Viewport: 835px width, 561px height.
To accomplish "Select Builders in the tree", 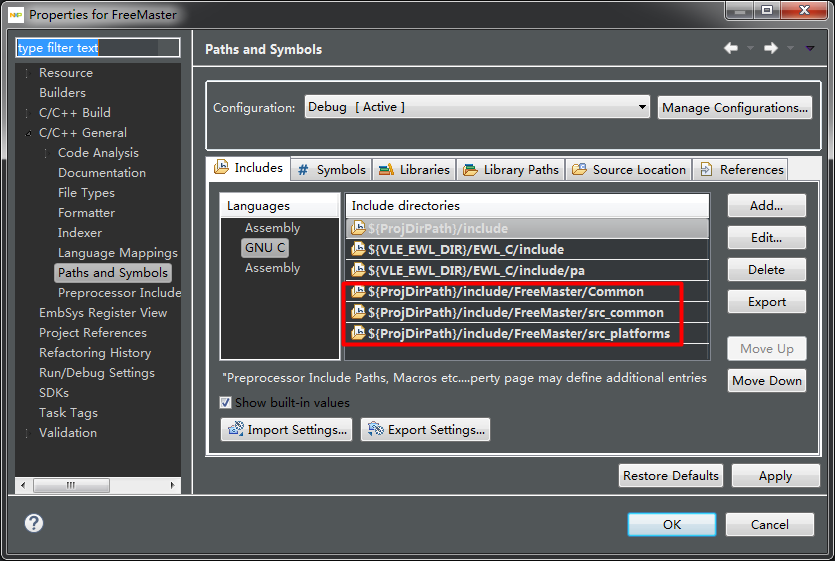I will point(62,93).
